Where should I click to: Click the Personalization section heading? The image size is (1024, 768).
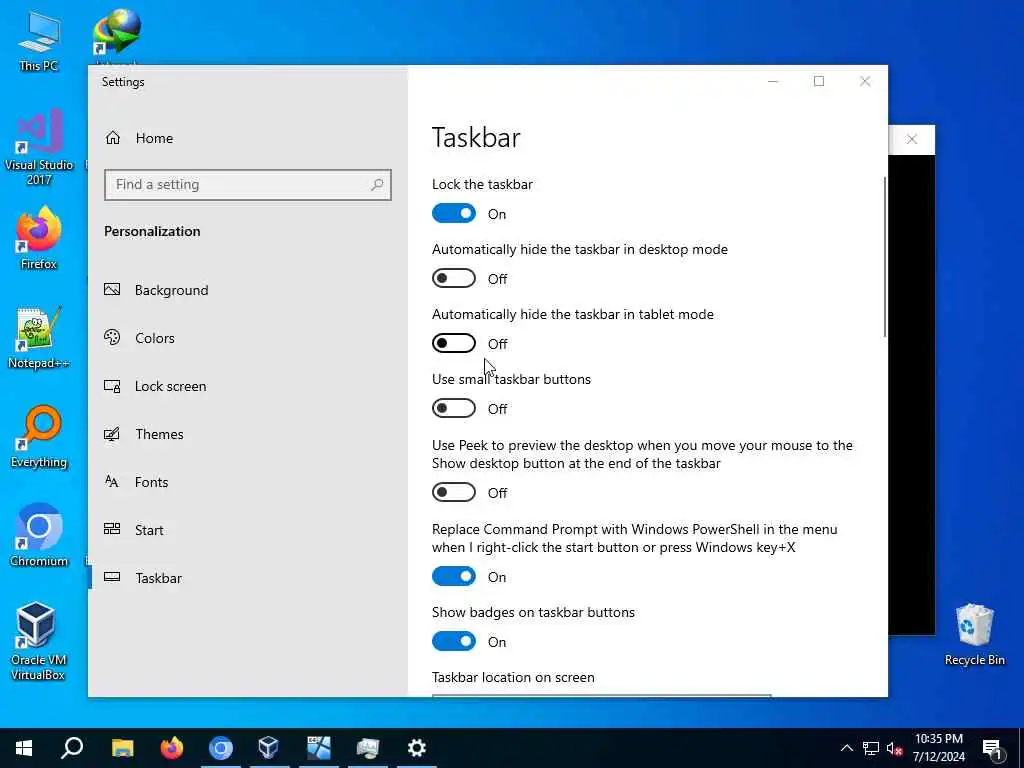[152, 231]
